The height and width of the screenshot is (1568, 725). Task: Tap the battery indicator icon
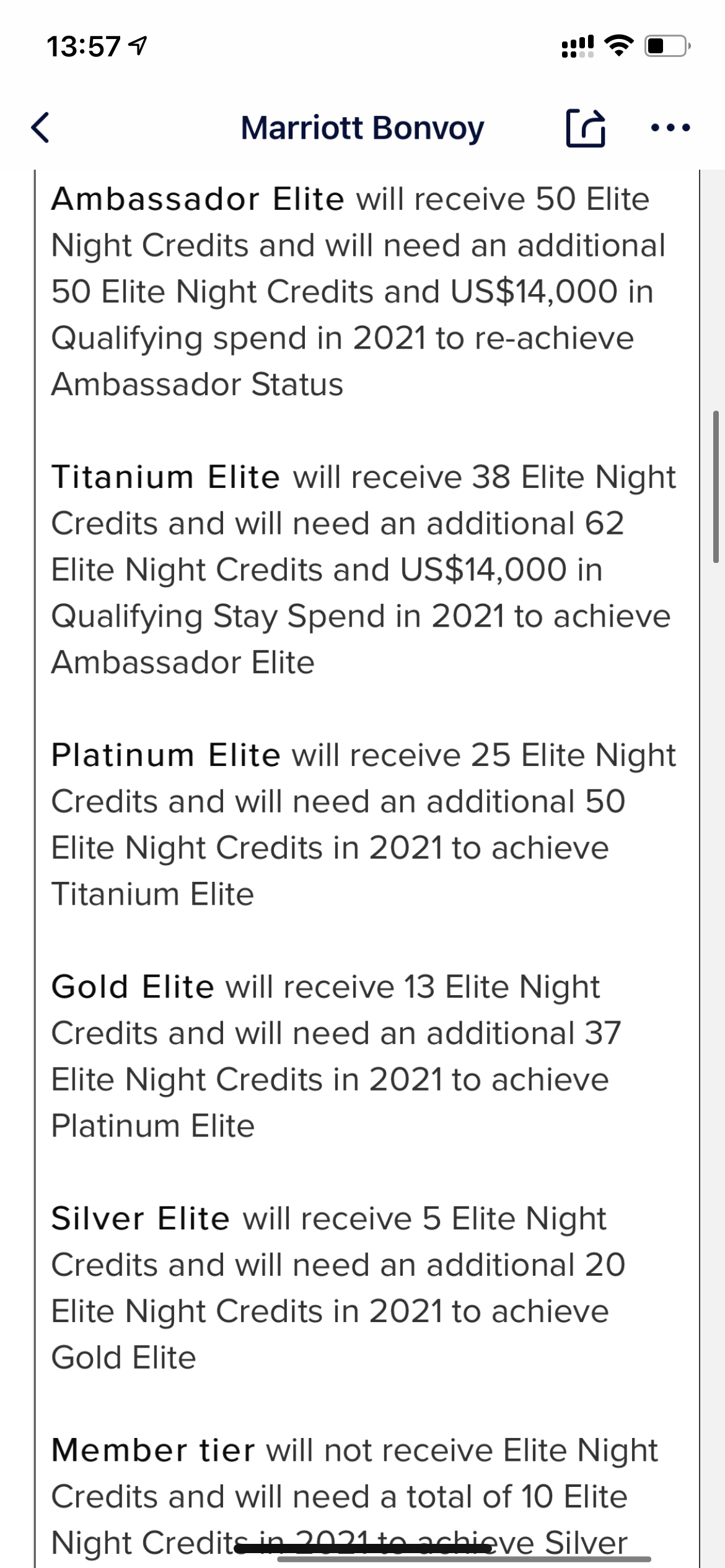click(667, 46)
